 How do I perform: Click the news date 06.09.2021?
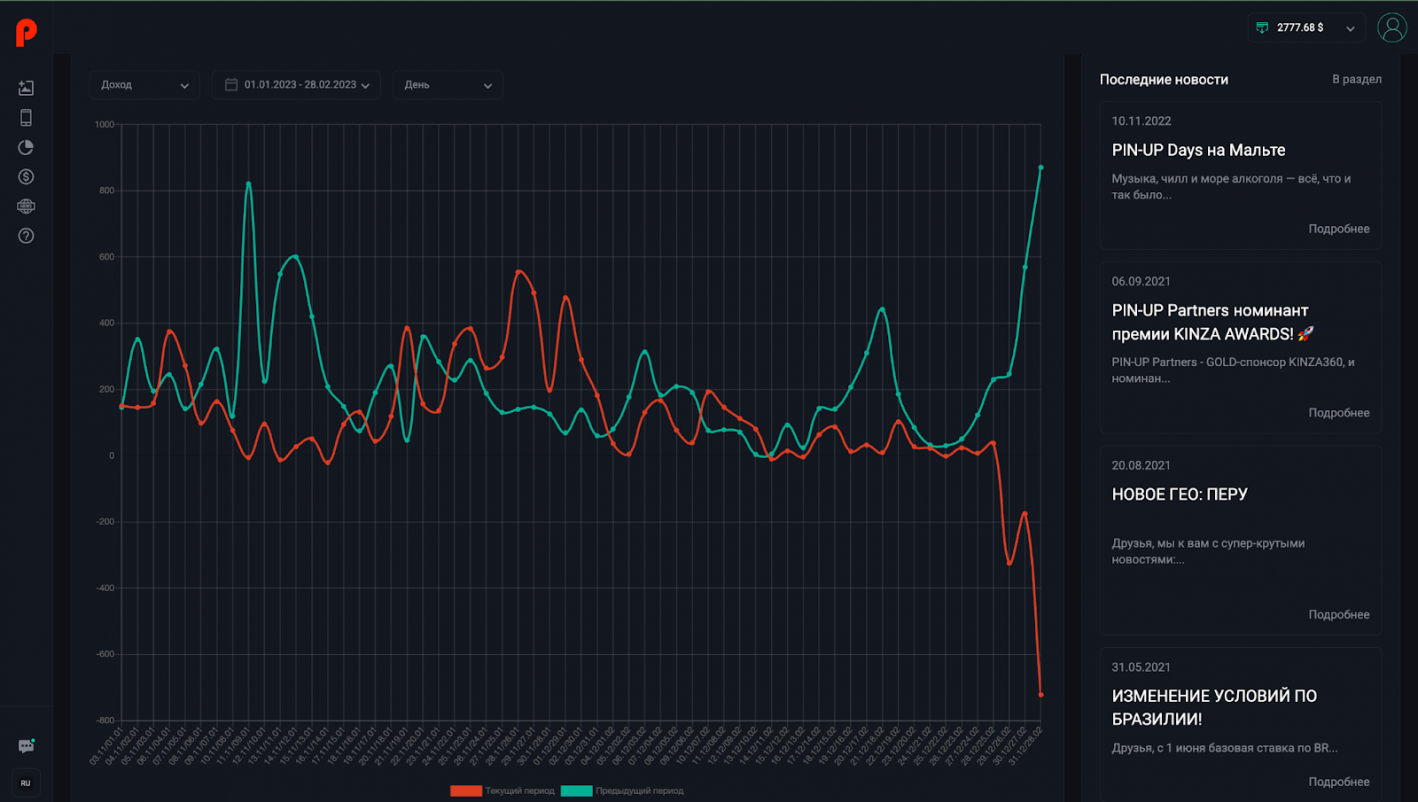[1141, 281]
